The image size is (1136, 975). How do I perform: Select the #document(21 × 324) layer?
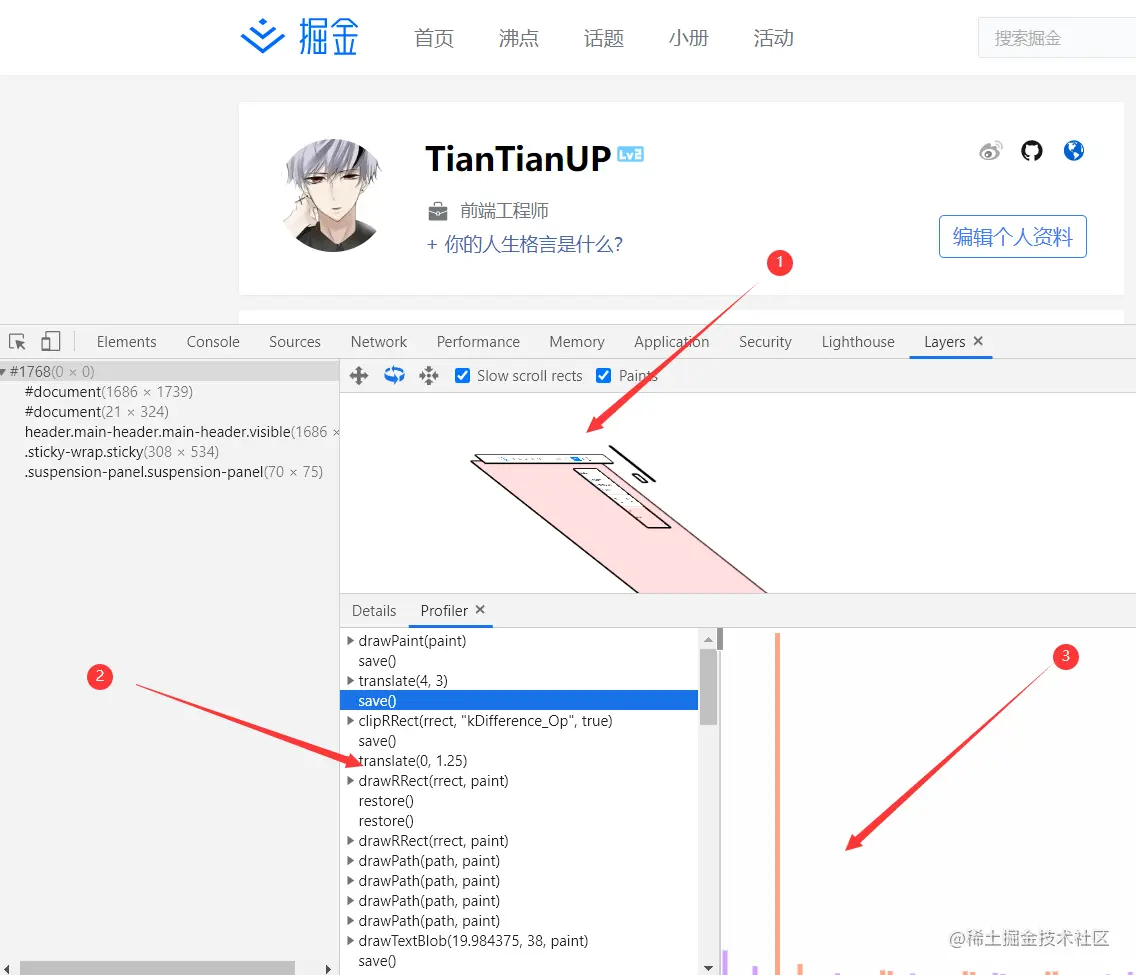[x=96, y=411]
